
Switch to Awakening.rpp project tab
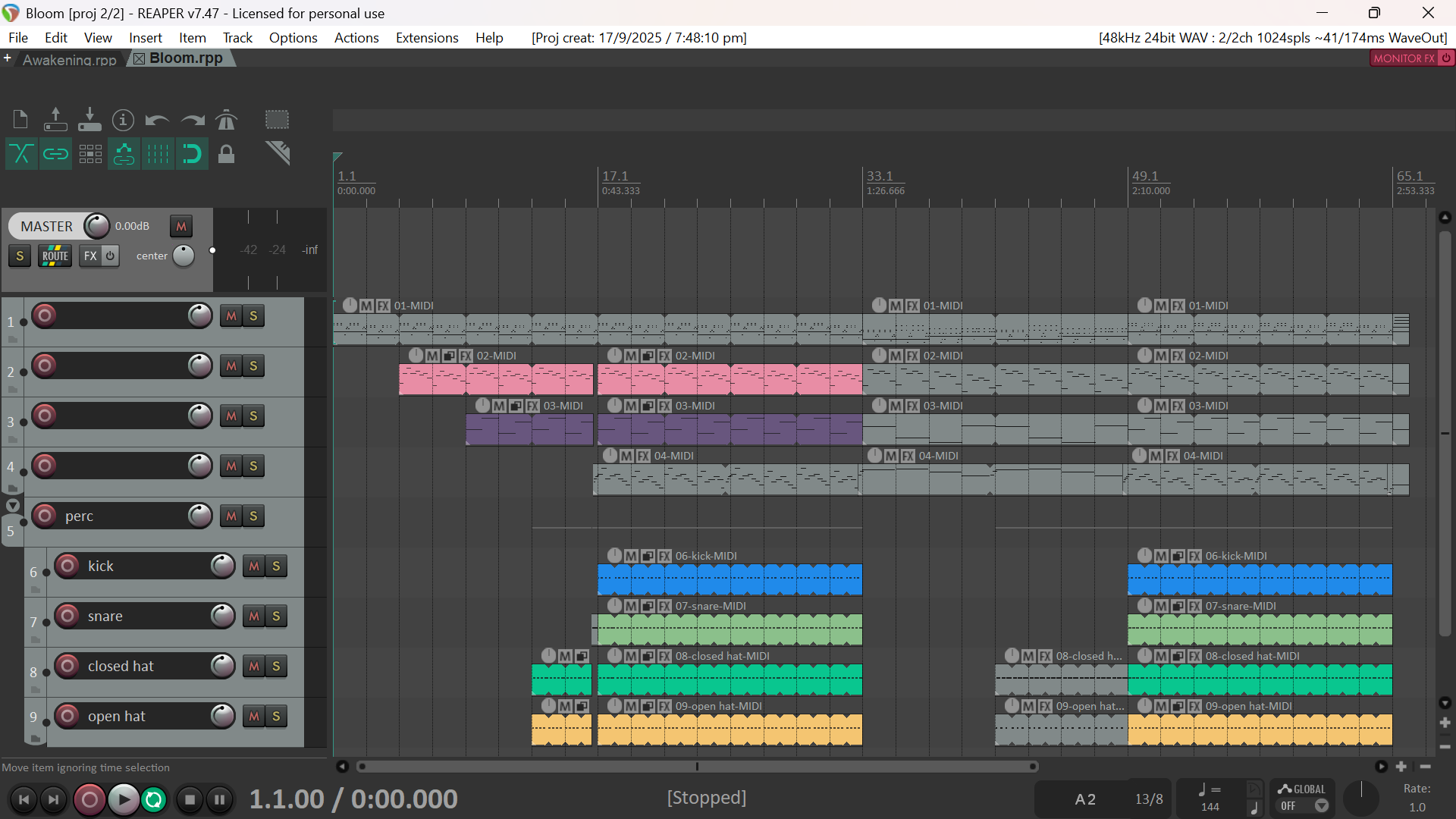[x=69, y=59]
